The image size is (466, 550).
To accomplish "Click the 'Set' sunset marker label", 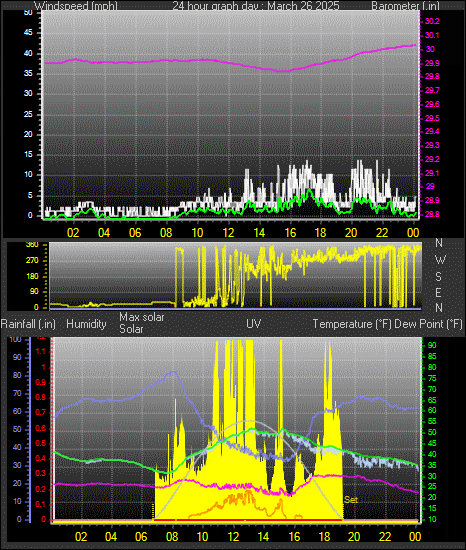I will tap(351, 499).
